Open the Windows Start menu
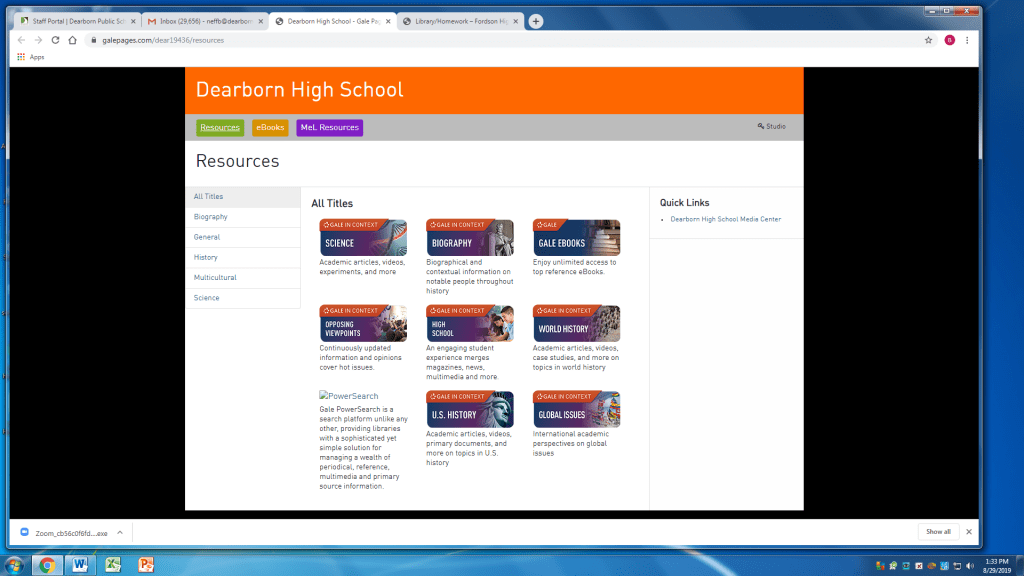This screenshot has height=576, width=1024. click(x=14, y=565)
